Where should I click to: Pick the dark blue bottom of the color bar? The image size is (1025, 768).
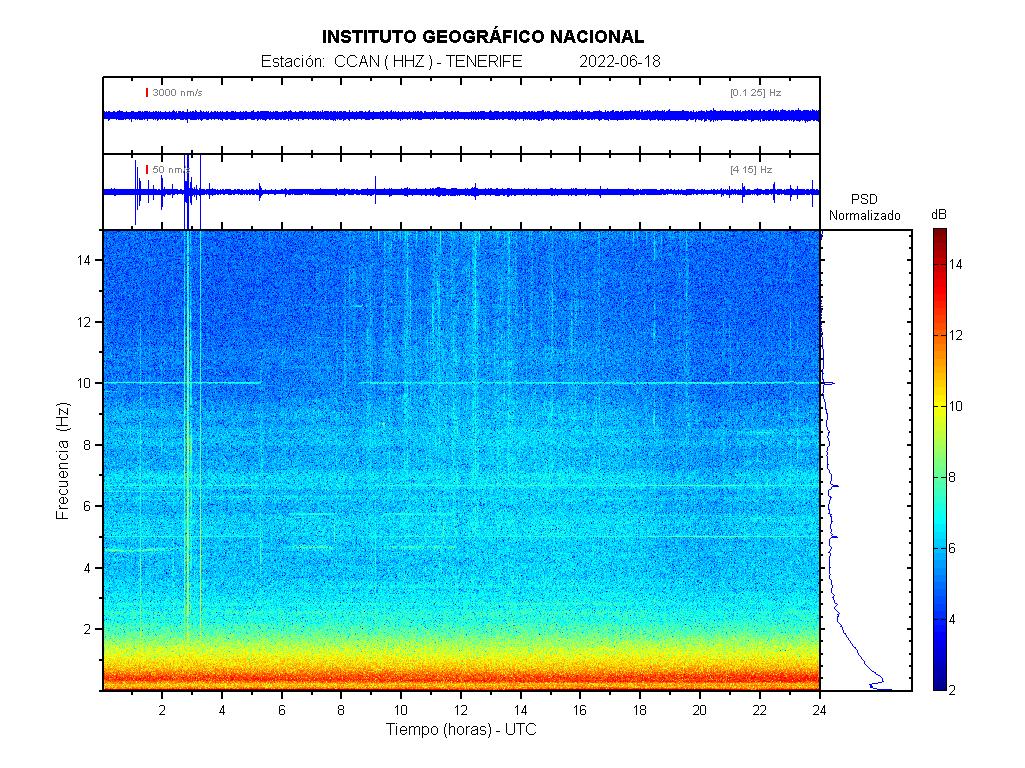pyautogui.click(x=940, y=684)
